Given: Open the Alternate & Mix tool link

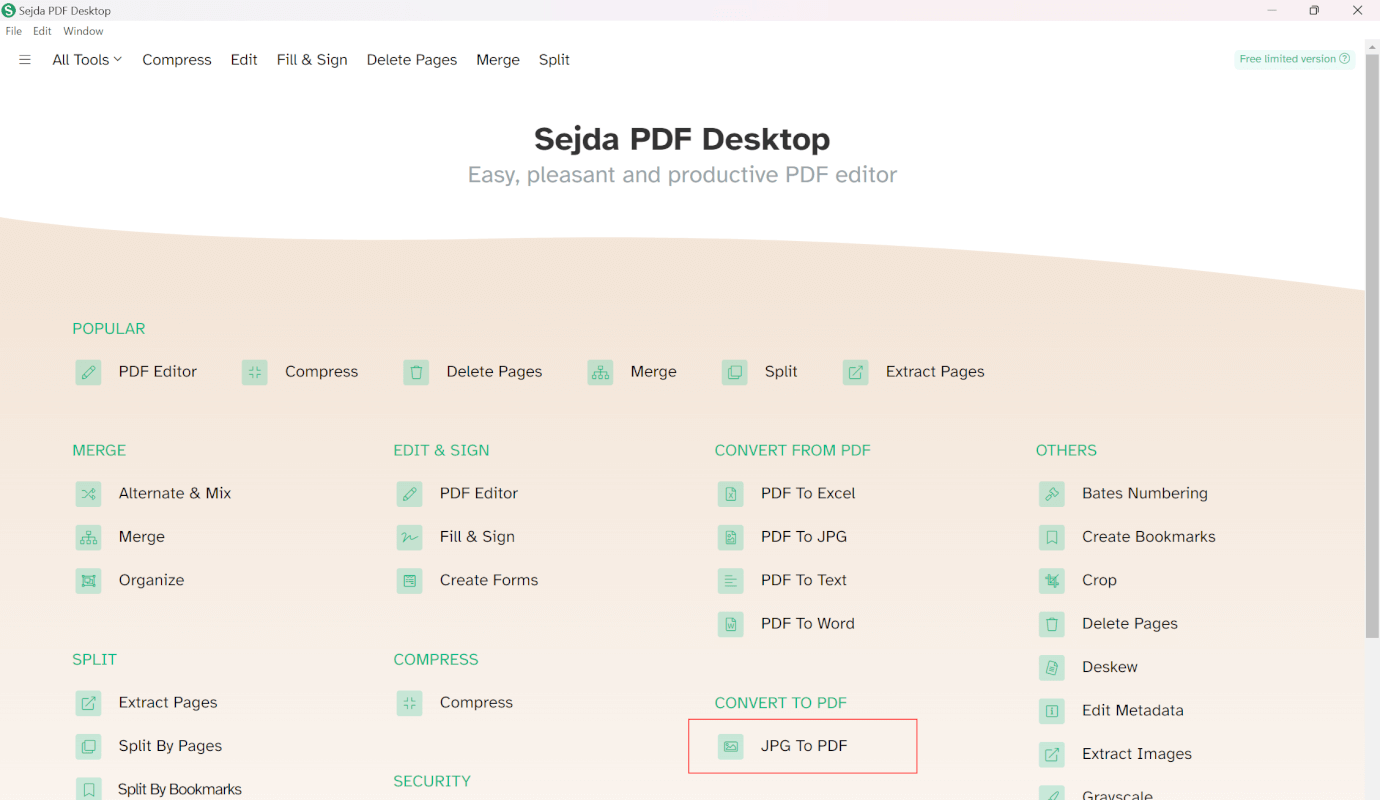Looking at the screenshot, I should [175, 493].
